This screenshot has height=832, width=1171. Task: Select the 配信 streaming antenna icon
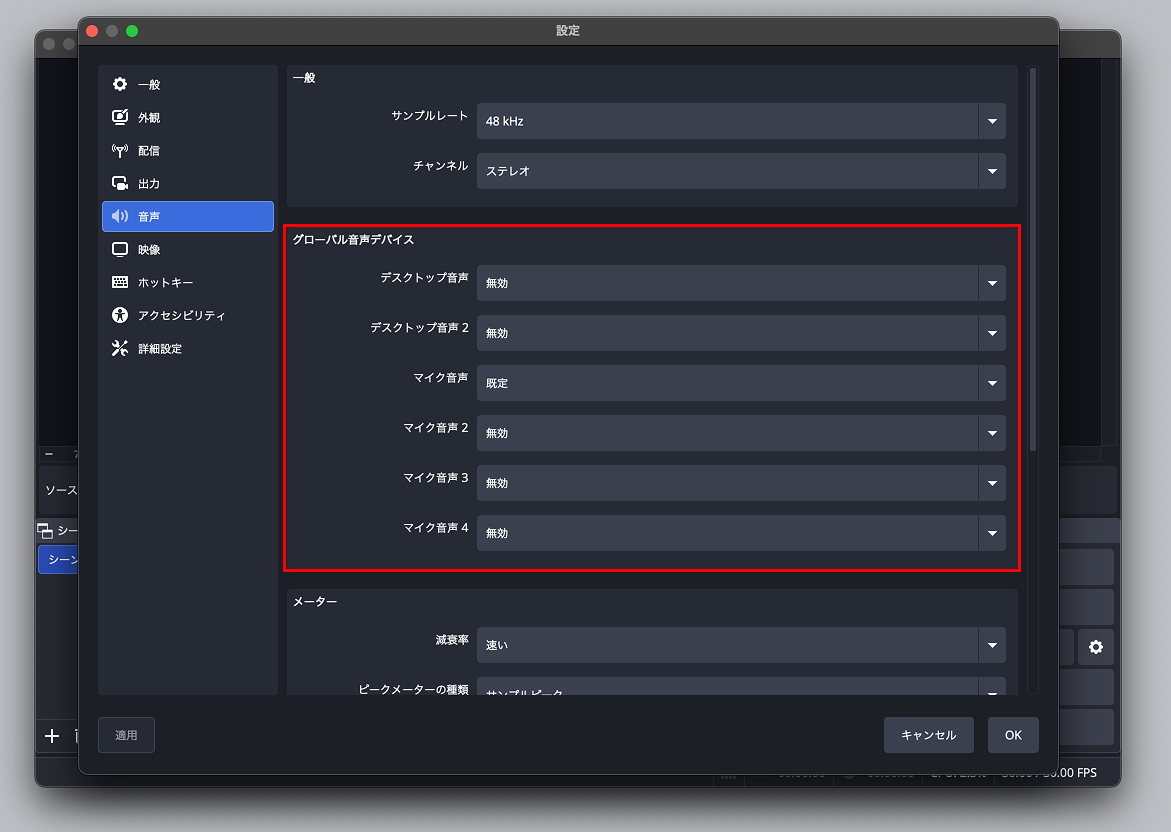click(x=120, y=151)
